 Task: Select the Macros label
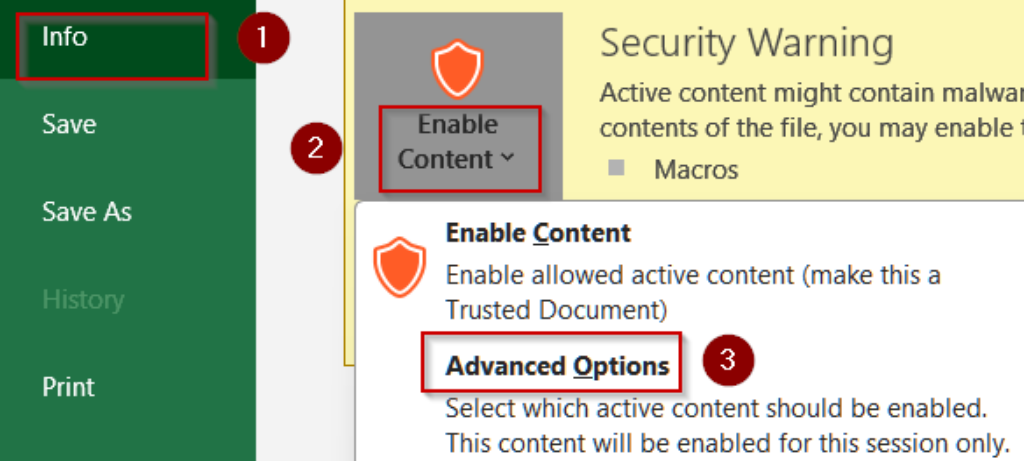click(x=696, y=170)
